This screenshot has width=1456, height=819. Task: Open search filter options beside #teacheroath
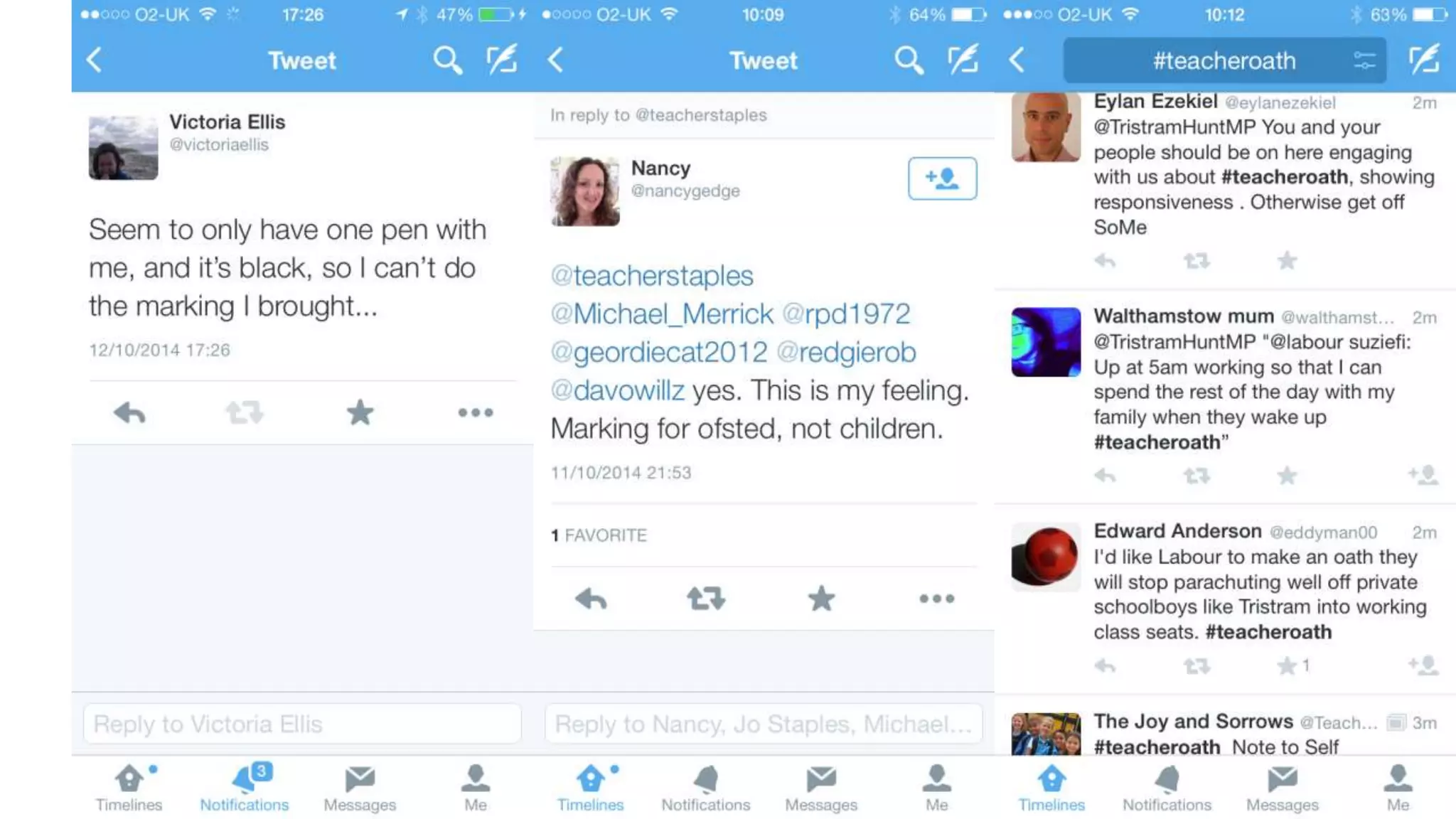pos(1364,60)
